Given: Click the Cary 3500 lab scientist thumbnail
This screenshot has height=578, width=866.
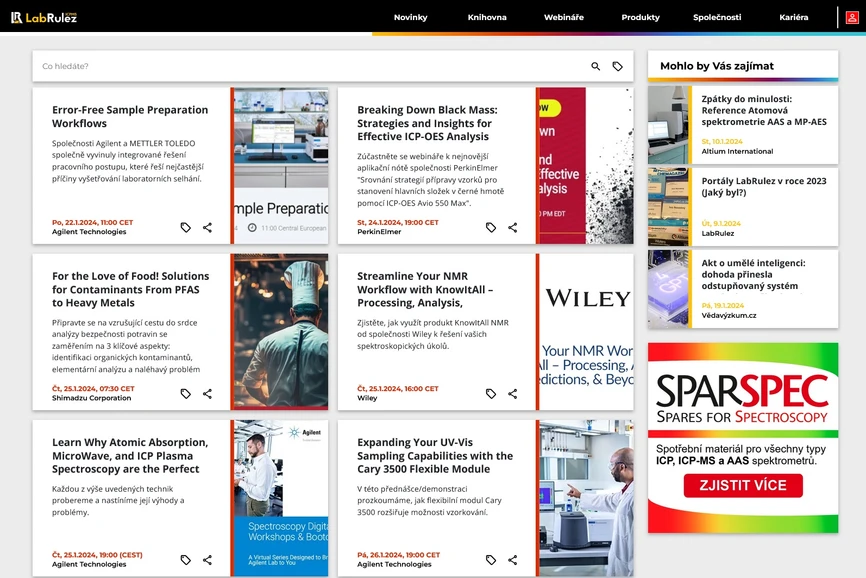Looking at the screenshot, I should (586, 498).
